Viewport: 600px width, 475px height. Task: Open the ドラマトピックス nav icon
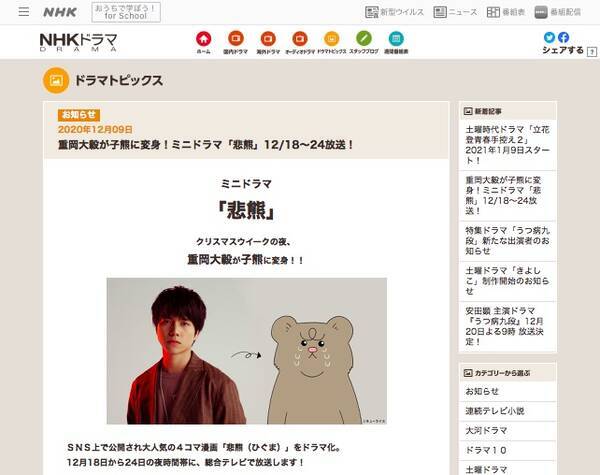coord(332,42)
